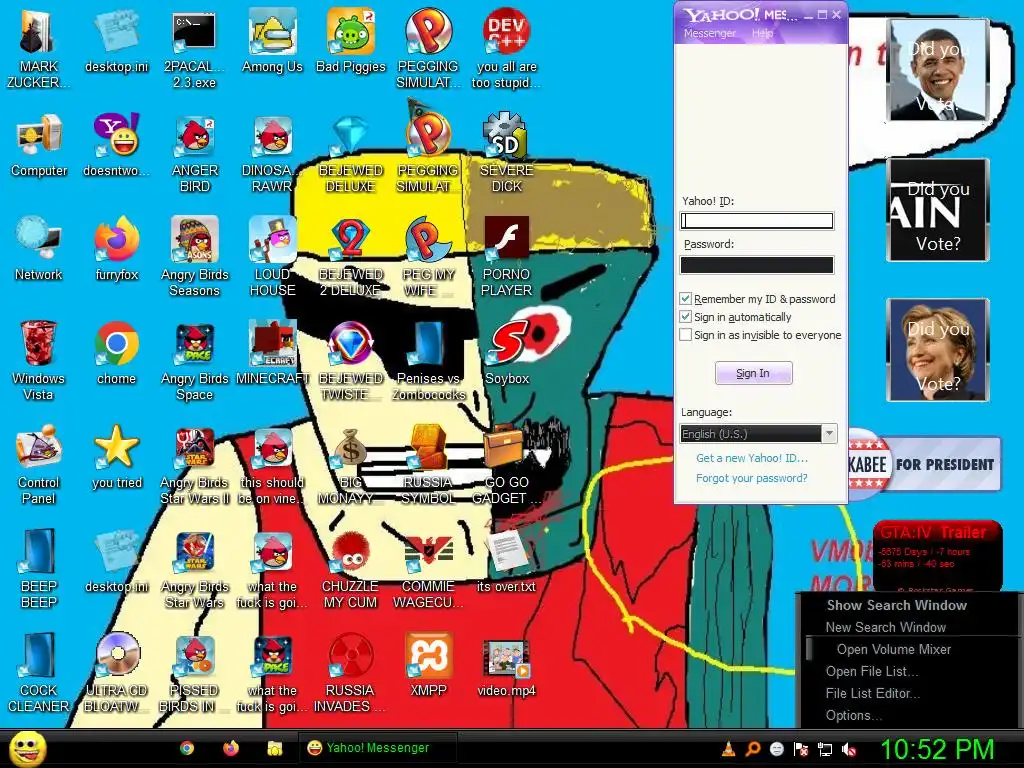Choose New Search Window from context menu

(x=885, y=628)
